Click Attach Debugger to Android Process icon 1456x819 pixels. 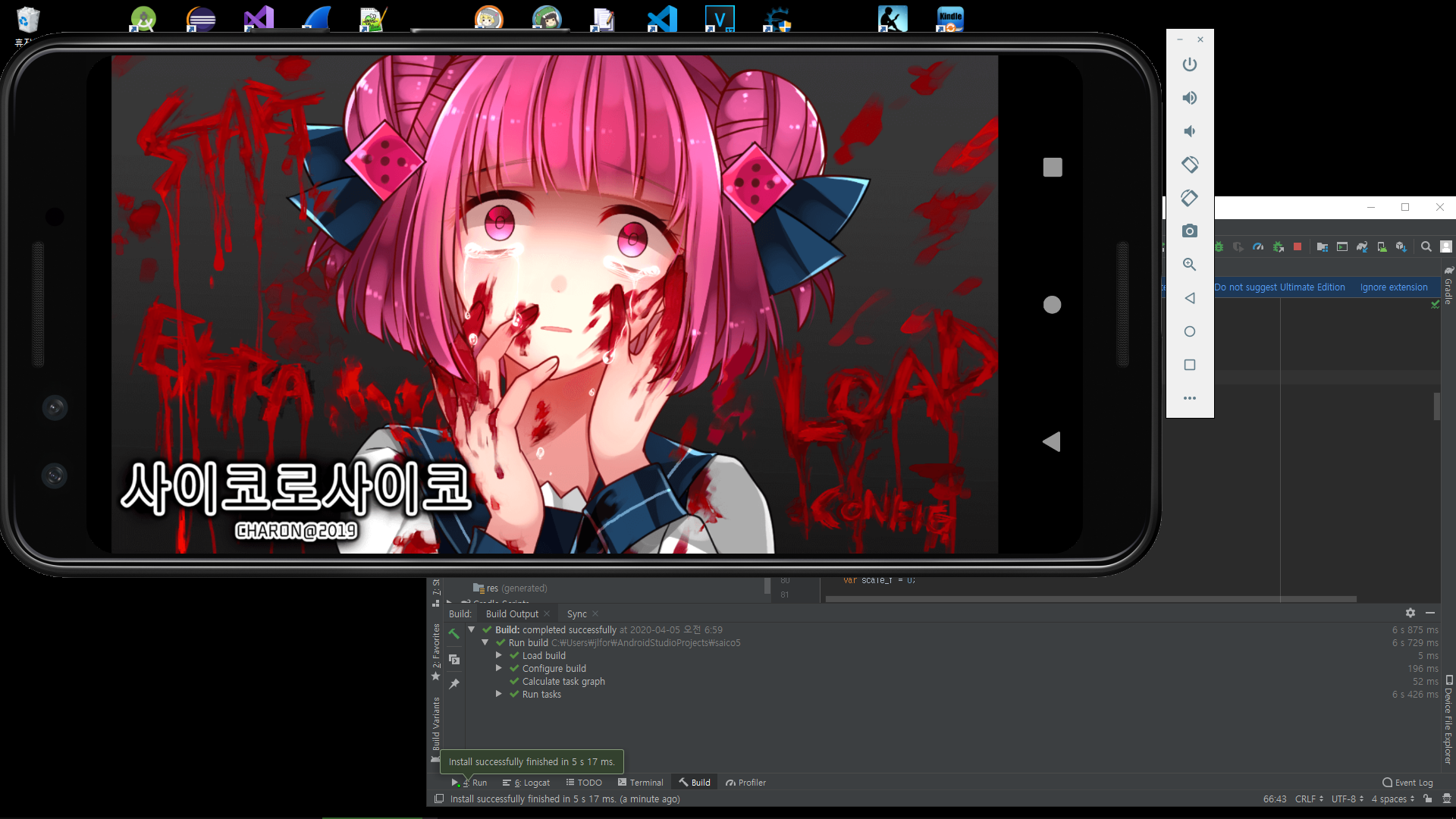tap(1279, 246)
